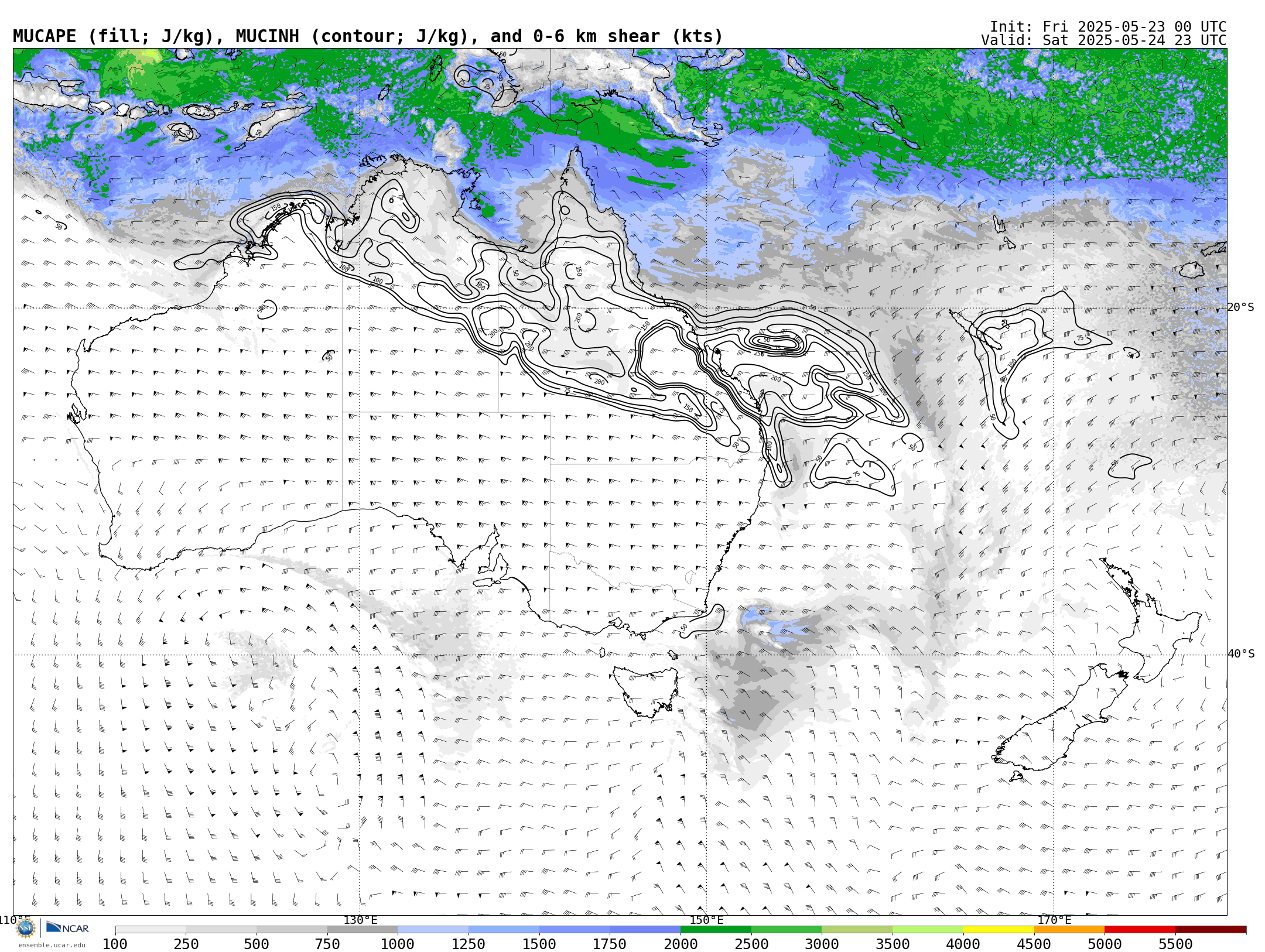Screen dimensions: 1265x952
Task: Click the 150°E longitude label
Action: click(x=707, y=920)
